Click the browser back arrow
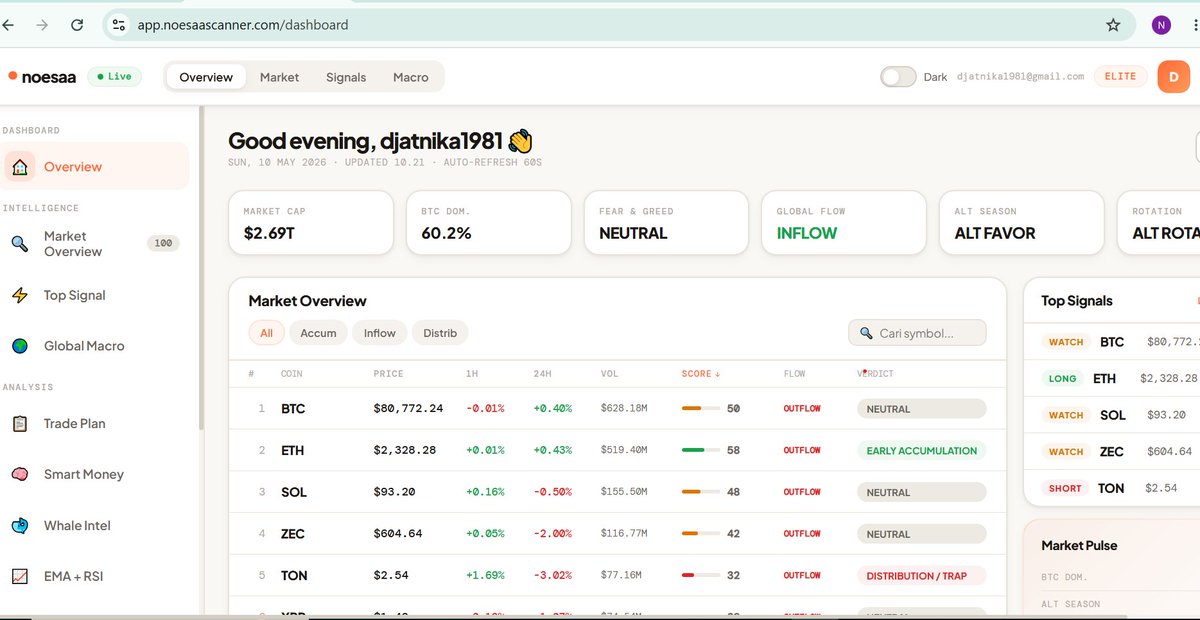 [x=7, y=25]
